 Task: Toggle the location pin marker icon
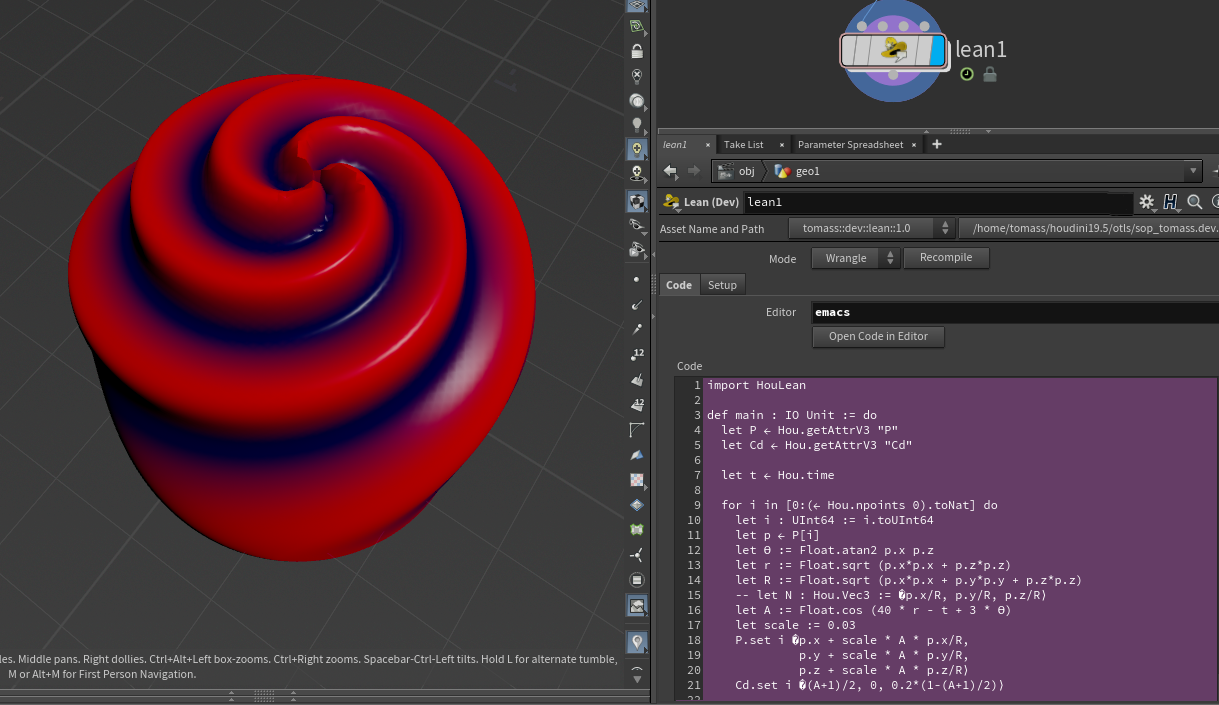(636, 641)
